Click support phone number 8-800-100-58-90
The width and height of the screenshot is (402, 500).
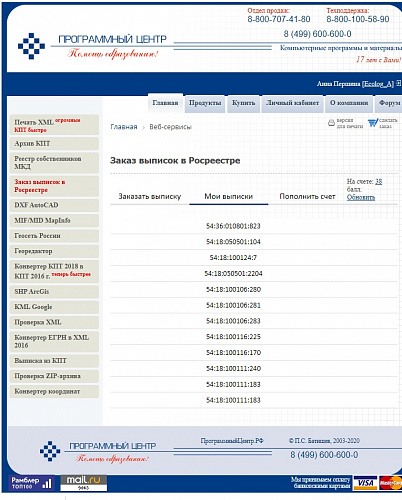358,19
